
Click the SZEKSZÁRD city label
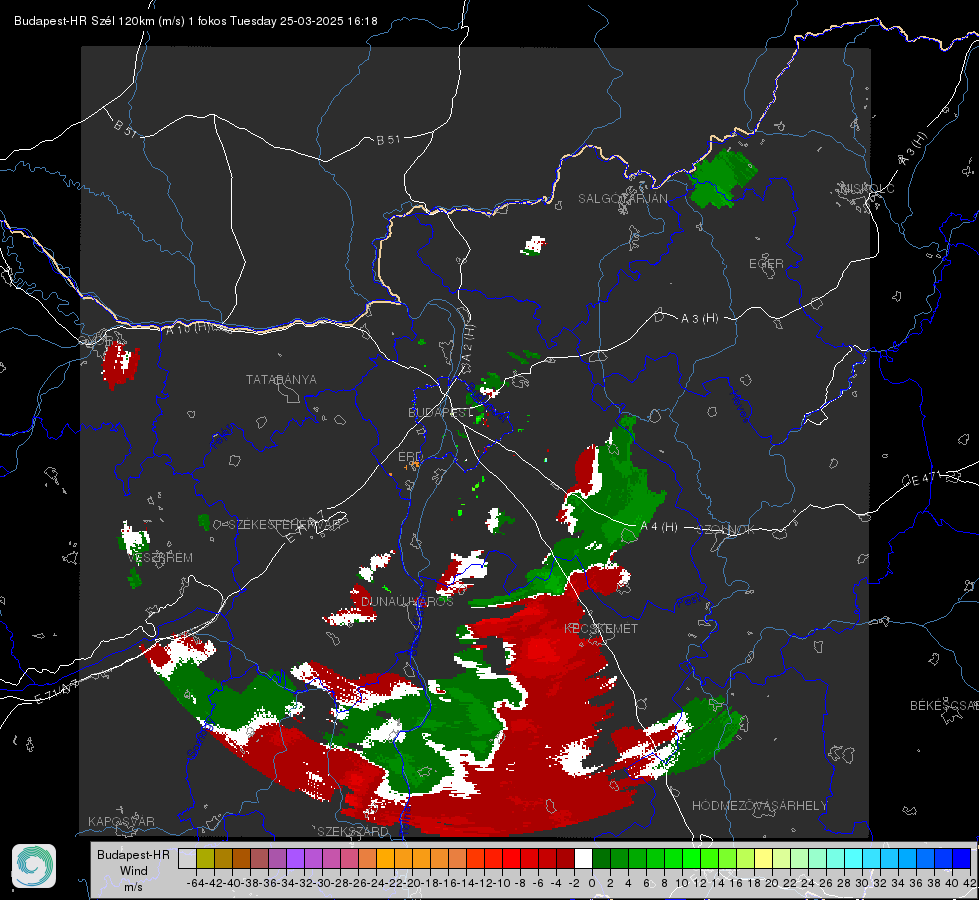[x=353, y=831]
